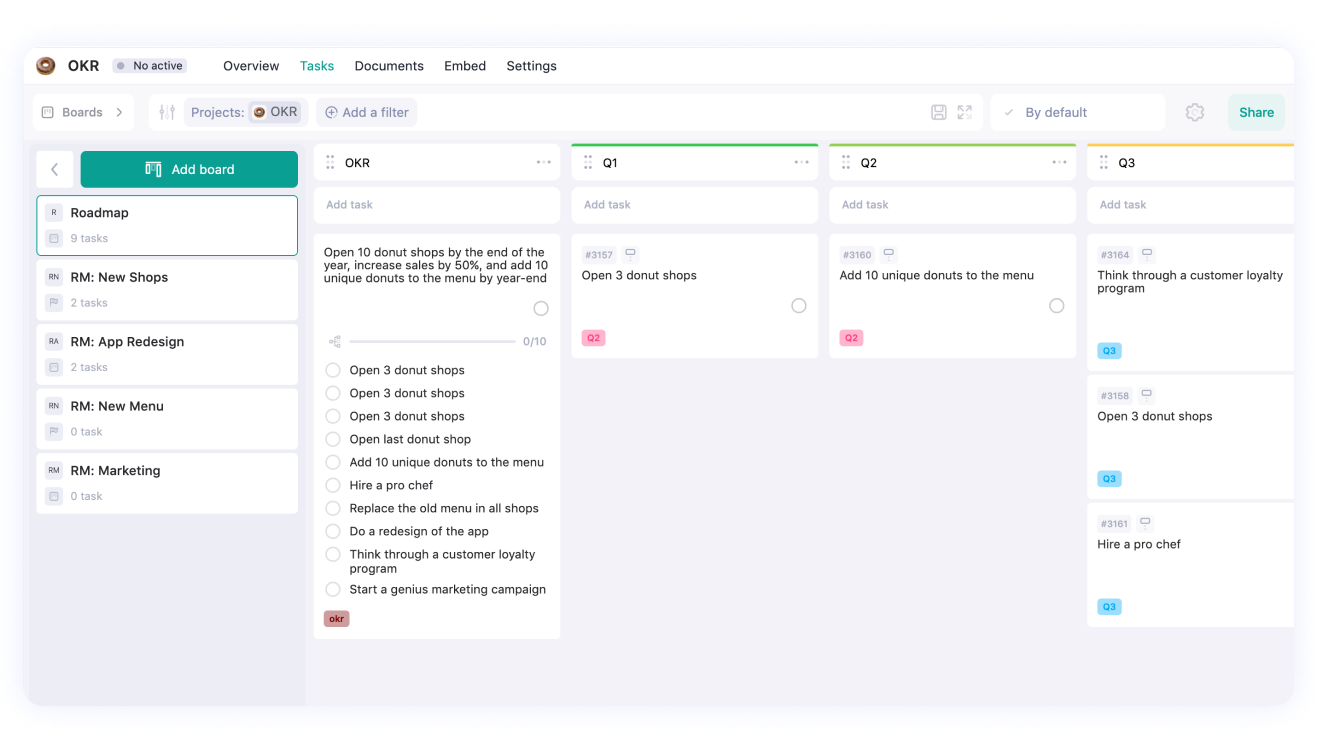Click subtask hierarchy icon in OKR card
This screenshot has width=1317, height=752.
[335, 341]
